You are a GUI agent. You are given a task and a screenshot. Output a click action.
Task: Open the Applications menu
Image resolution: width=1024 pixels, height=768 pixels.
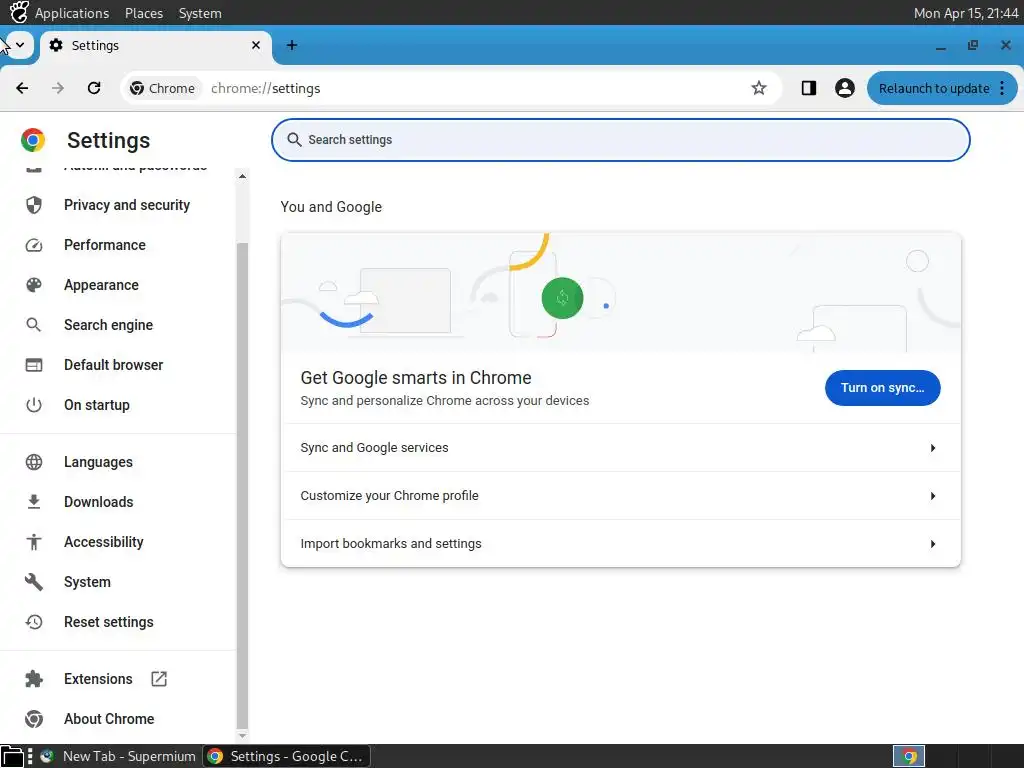tap(72, 13)
